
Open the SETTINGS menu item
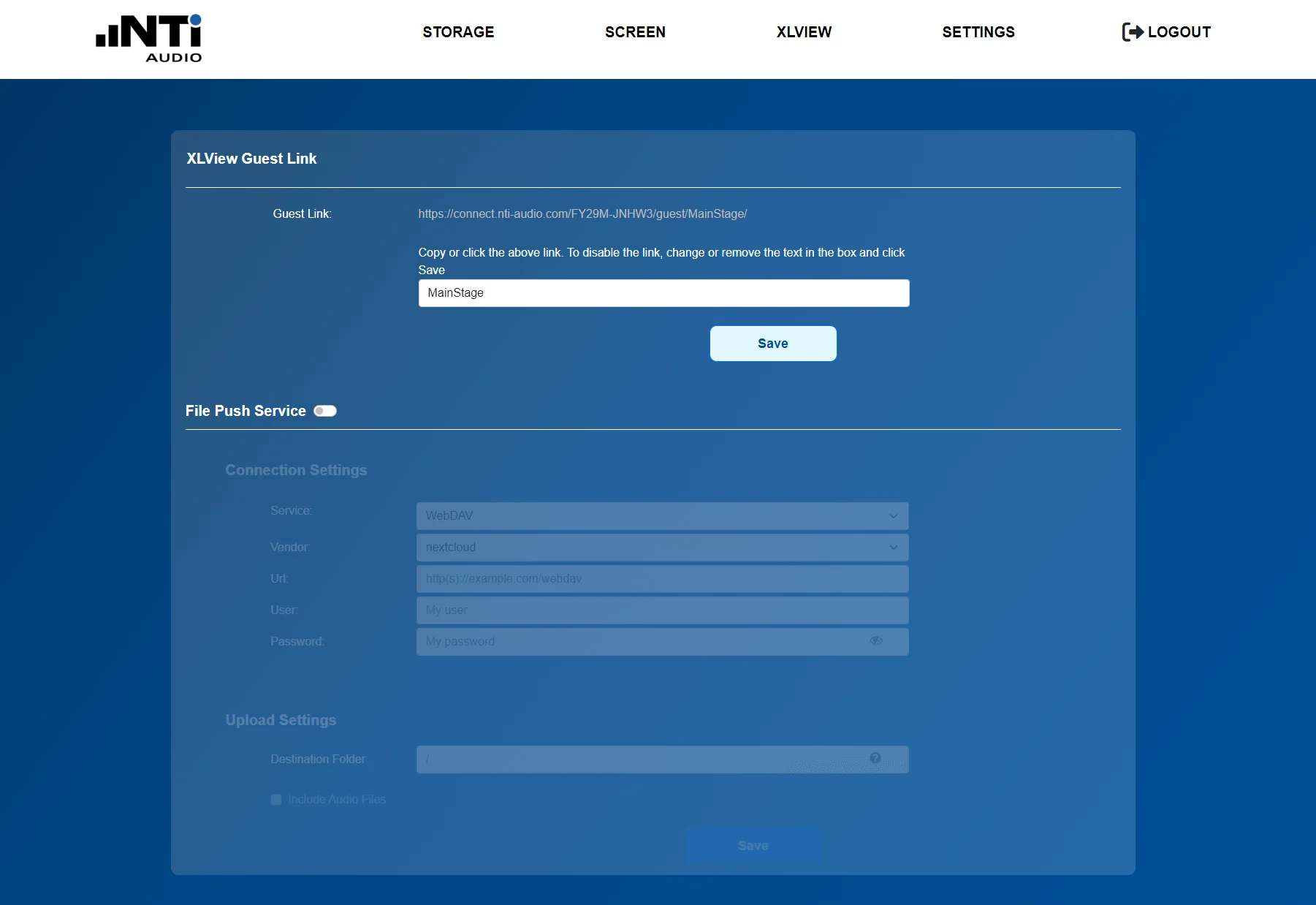tap(978, 32)
